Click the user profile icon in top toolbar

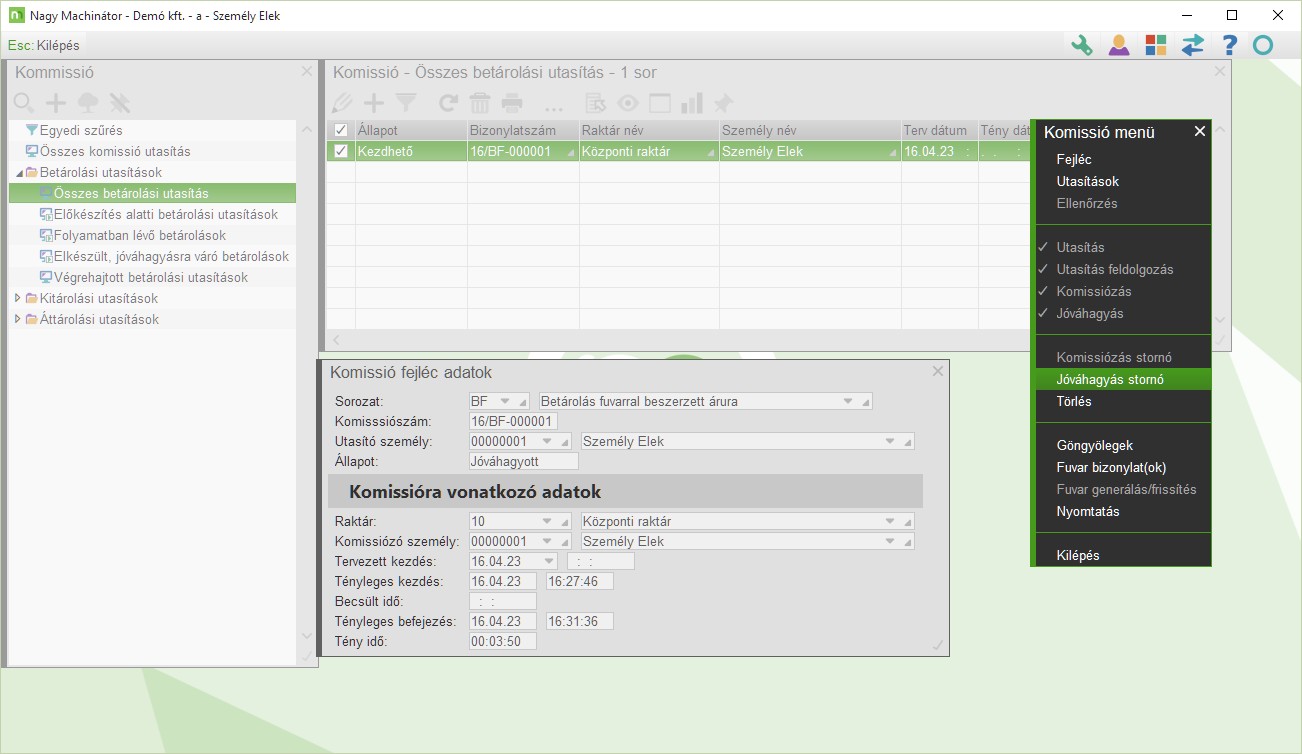point(1119,45)
